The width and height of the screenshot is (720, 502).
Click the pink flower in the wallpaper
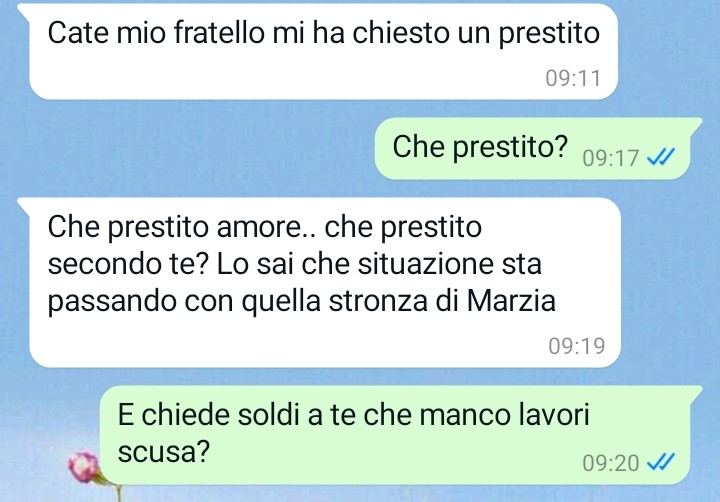point(84,467)
